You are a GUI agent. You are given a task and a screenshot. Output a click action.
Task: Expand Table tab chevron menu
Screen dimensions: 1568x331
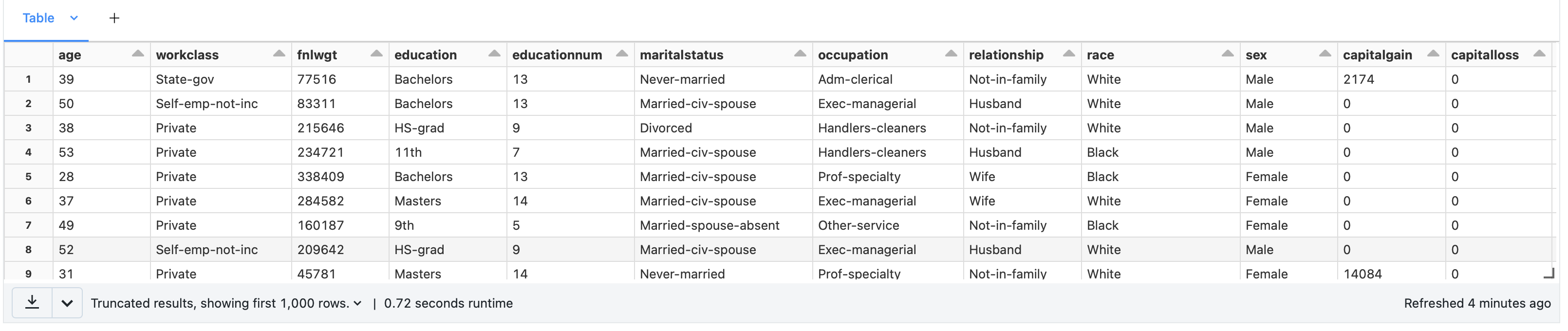coord(74,18)
